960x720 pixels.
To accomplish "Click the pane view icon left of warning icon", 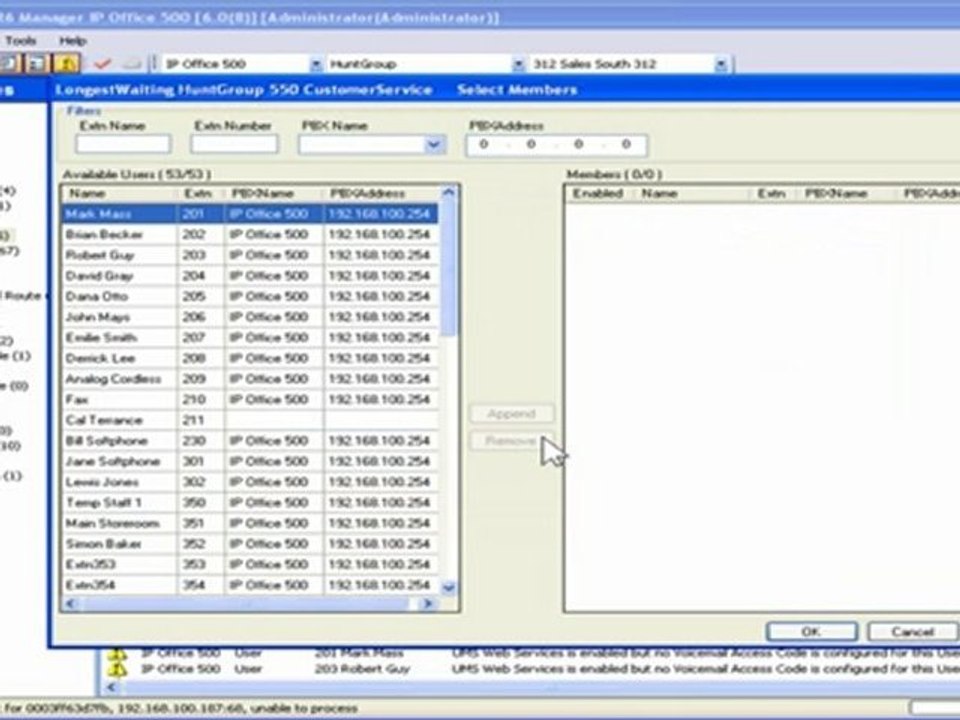I will click(x=38, y=63).
